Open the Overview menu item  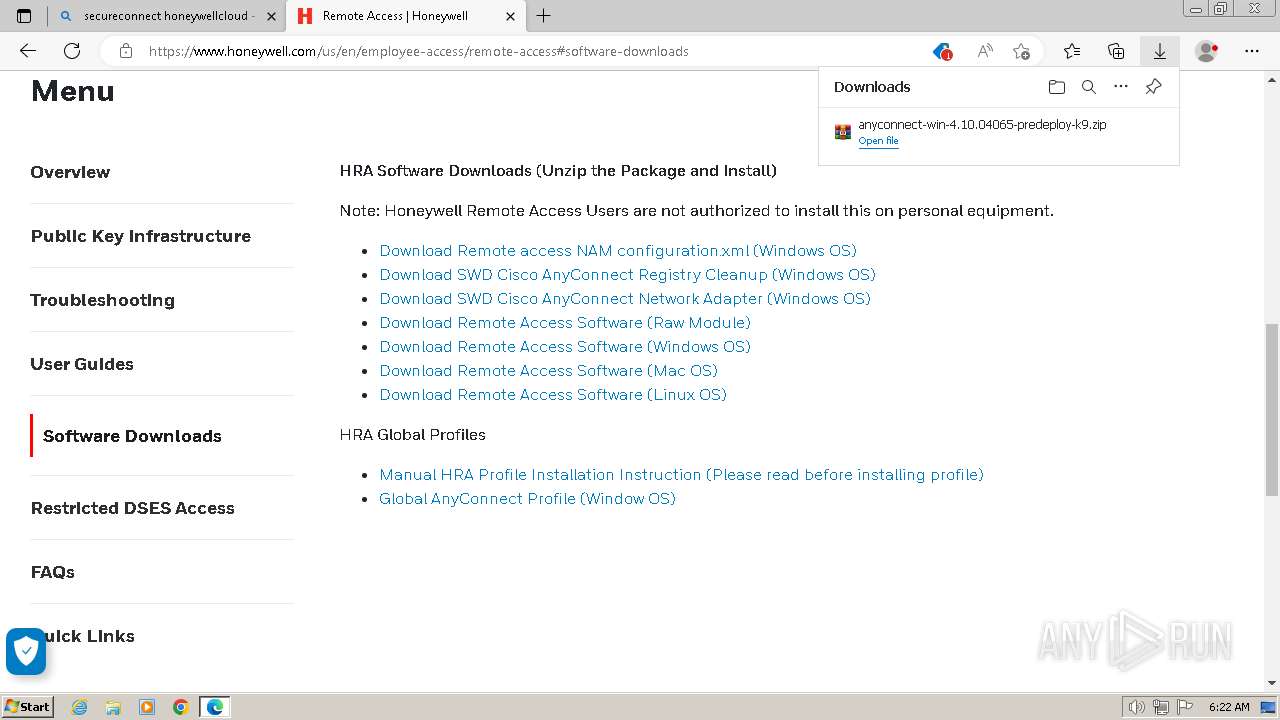(x=70, y=172)
